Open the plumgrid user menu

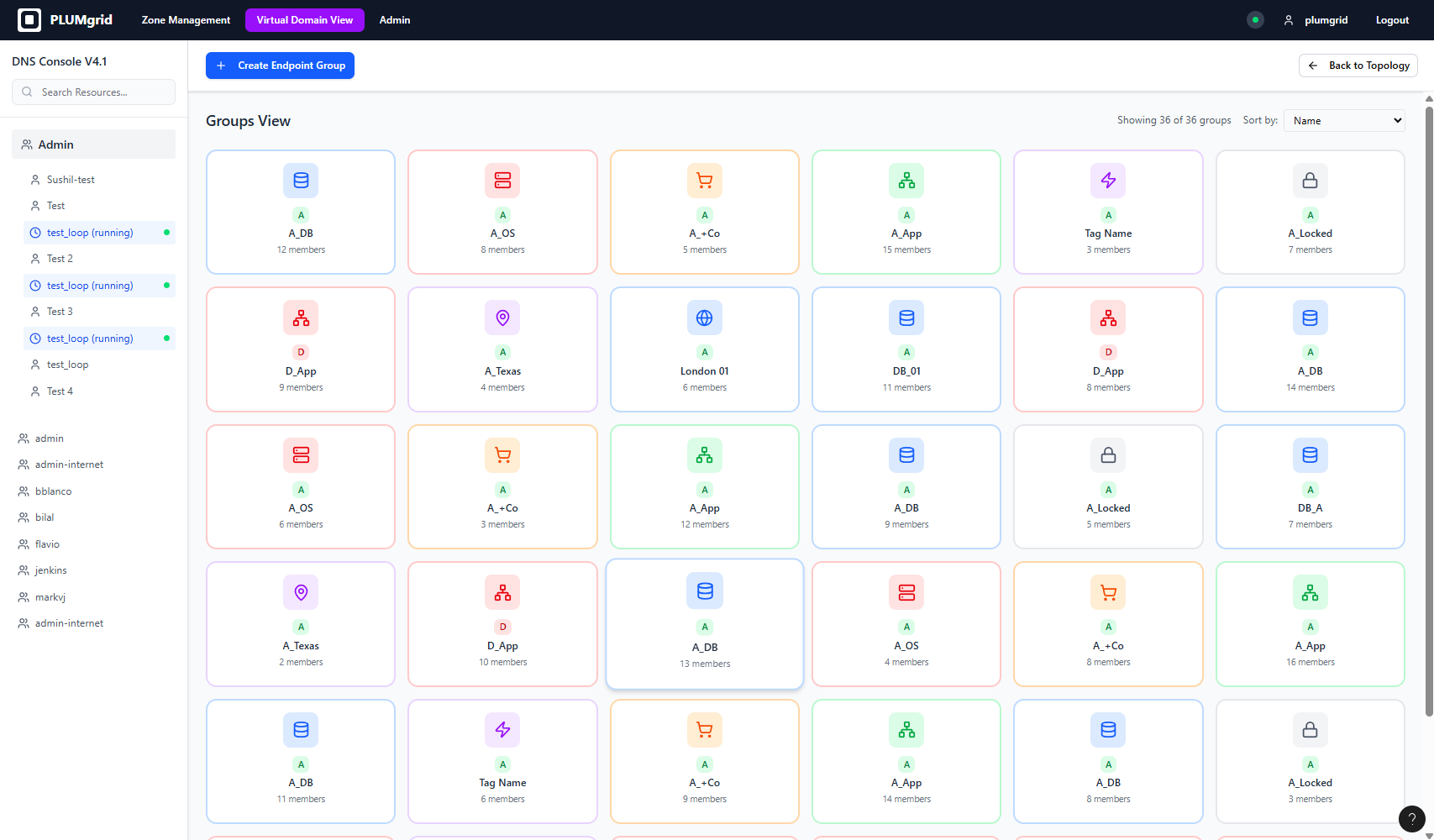pyautogui.click(x=1316, y=20)
